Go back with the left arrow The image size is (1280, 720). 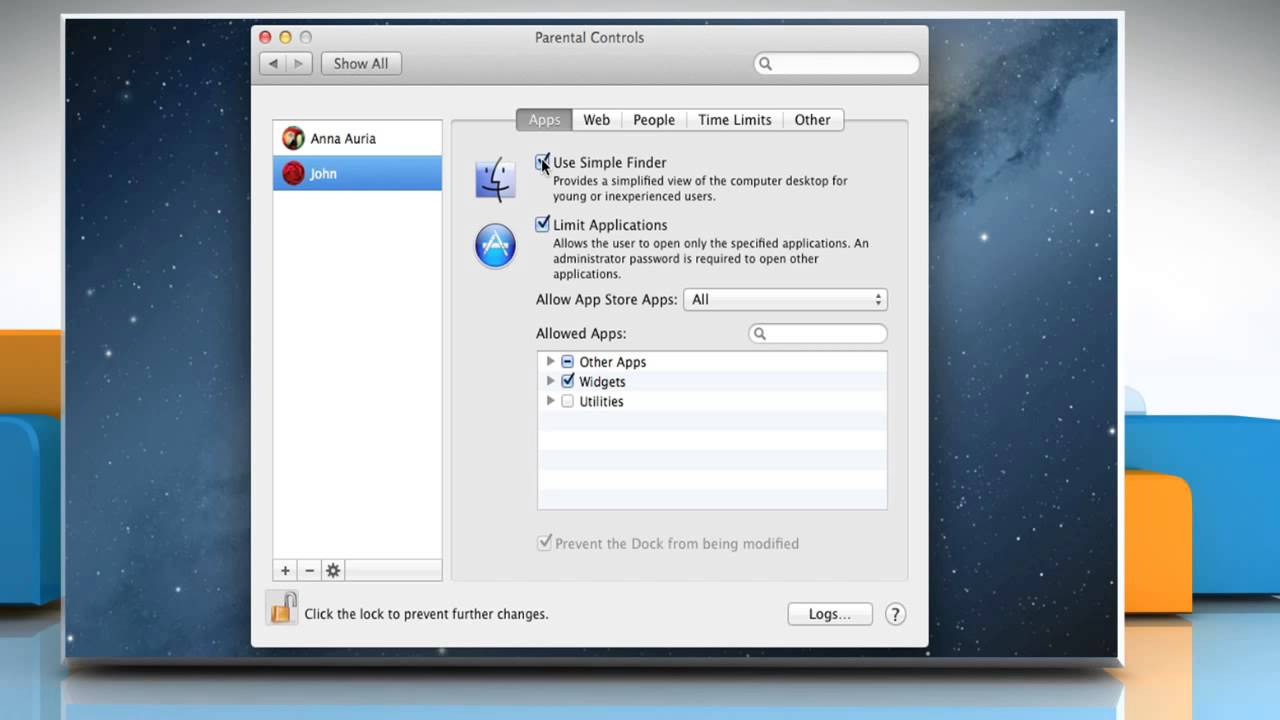pos(273,63)
